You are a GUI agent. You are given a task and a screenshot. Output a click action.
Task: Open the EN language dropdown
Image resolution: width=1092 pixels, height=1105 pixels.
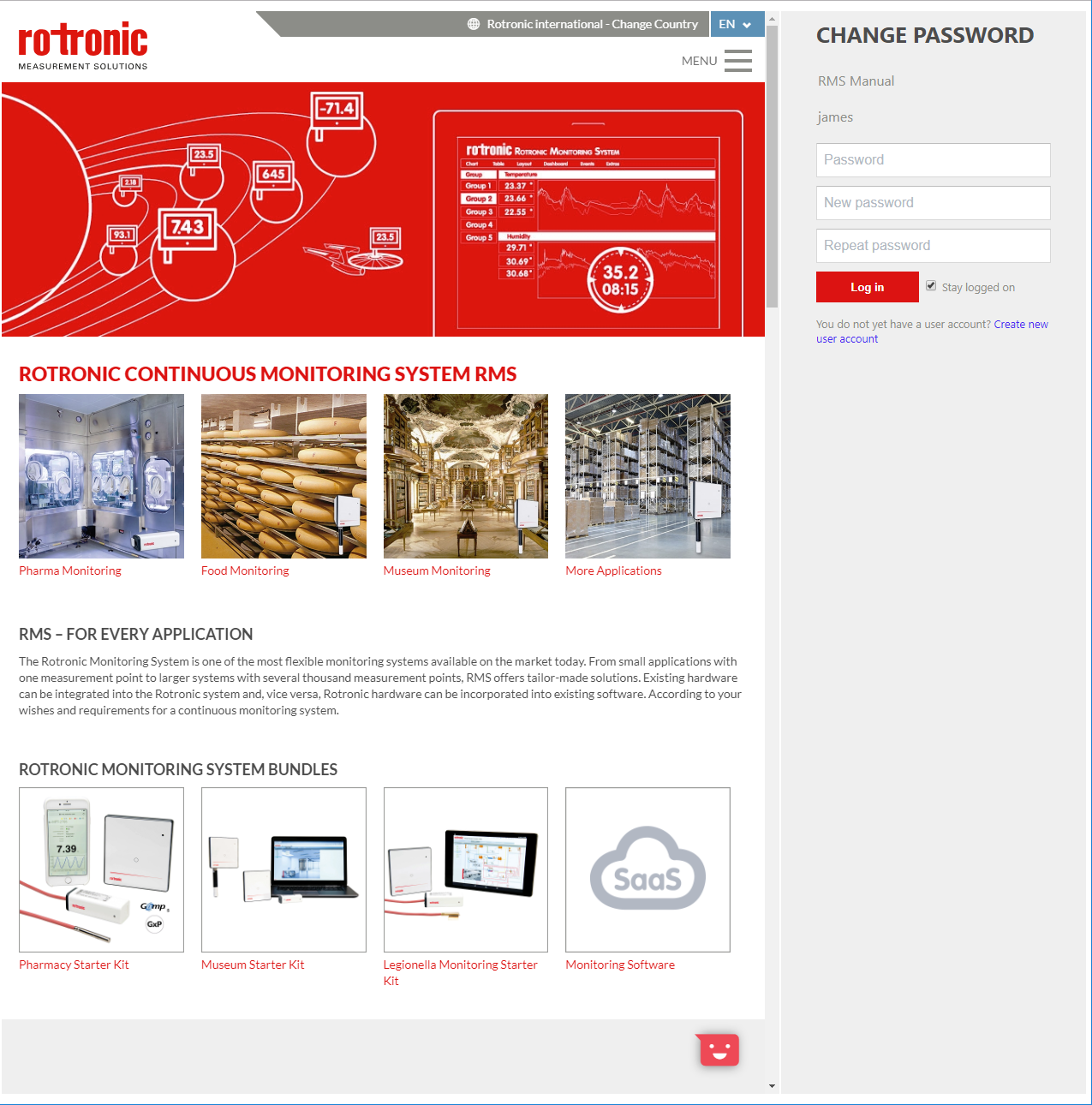737,24
